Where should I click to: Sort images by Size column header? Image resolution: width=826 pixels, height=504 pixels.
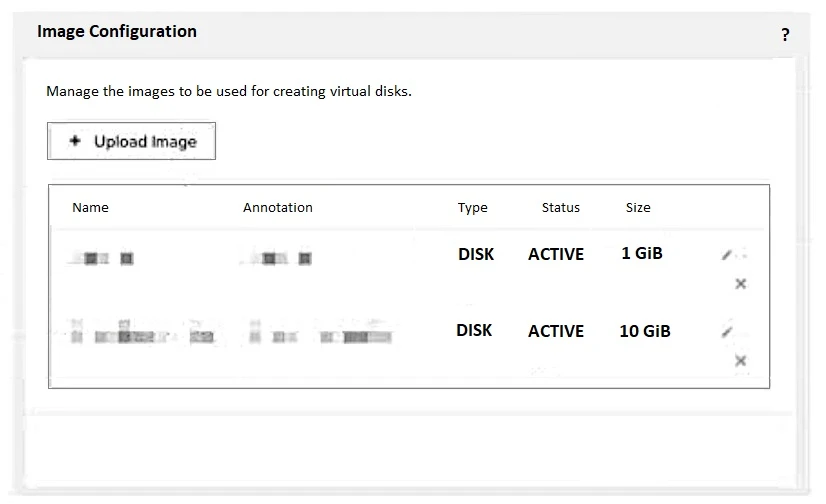point(637,208)
